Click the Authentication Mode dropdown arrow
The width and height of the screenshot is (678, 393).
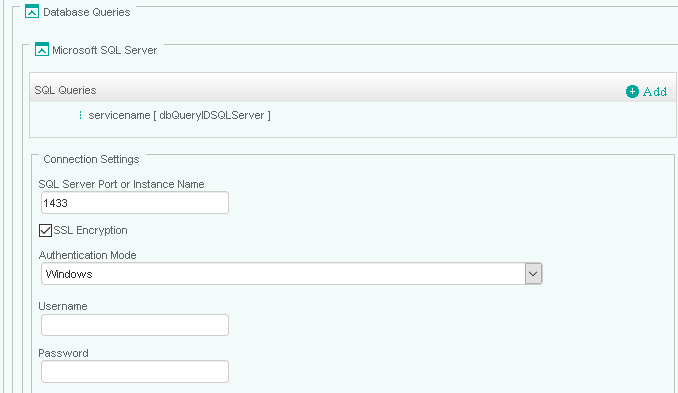pyautogui.click(x=533, y=274)
